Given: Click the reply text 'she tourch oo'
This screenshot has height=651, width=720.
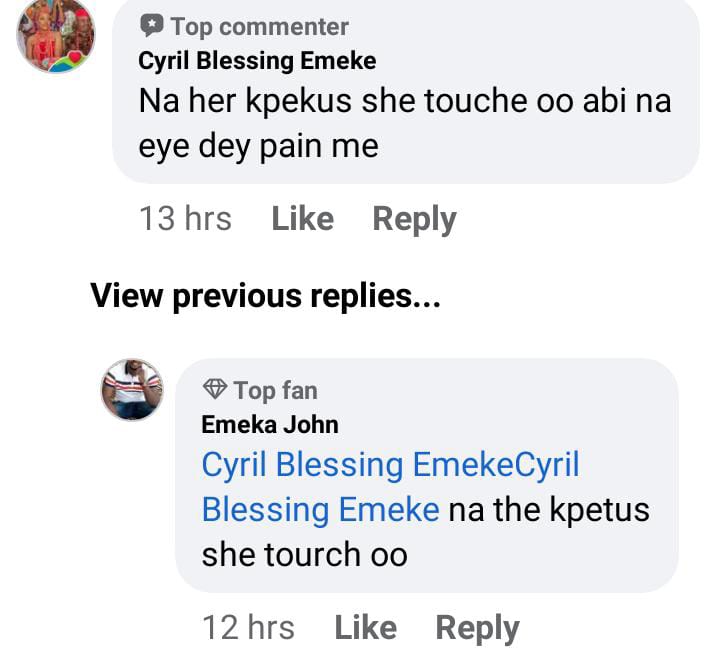Looking at the screenshot, I should (304, 554).
